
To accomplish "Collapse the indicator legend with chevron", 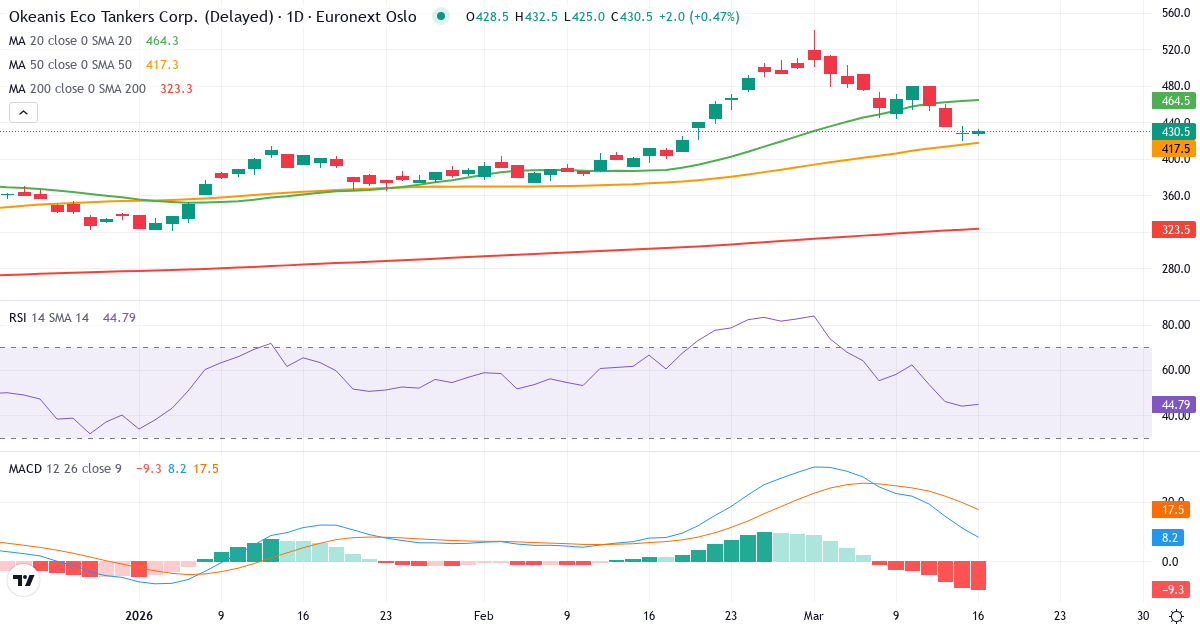I will pos(23,113).
